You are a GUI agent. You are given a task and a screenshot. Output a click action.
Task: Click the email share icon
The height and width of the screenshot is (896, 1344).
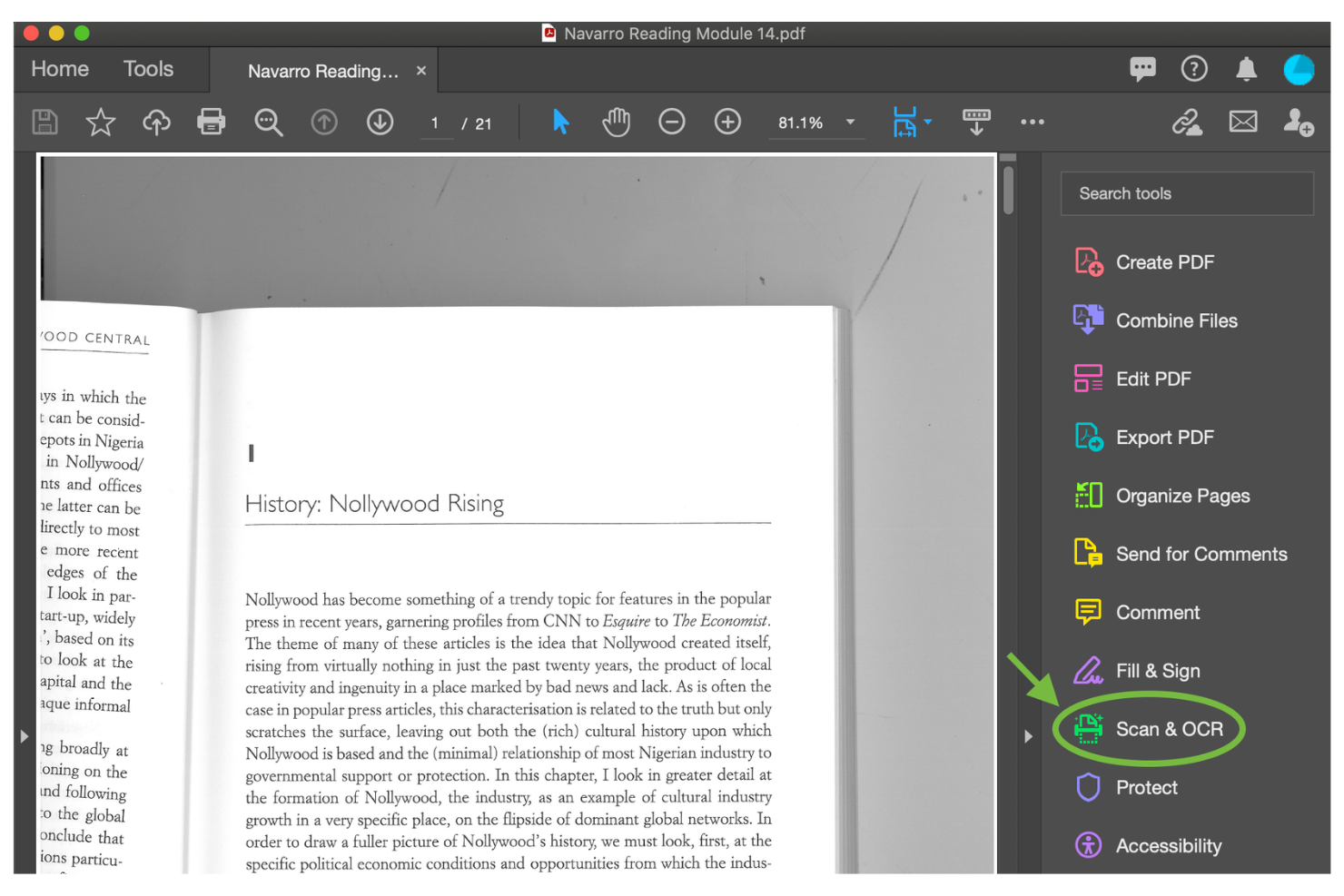pyautogui.click(x=1243, y=121)
